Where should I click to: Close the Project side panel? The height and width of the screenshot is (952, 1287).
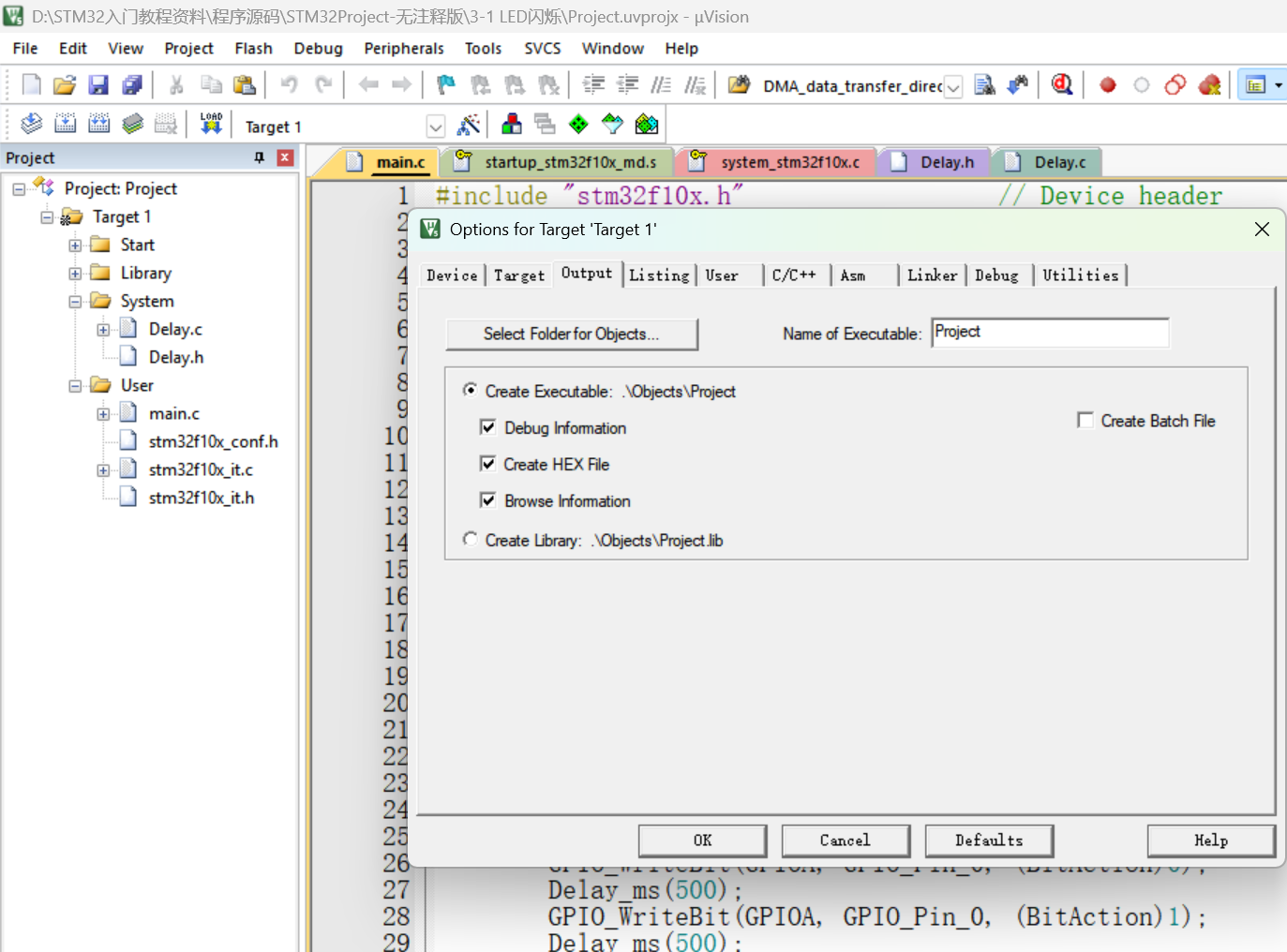pos(286,157)
